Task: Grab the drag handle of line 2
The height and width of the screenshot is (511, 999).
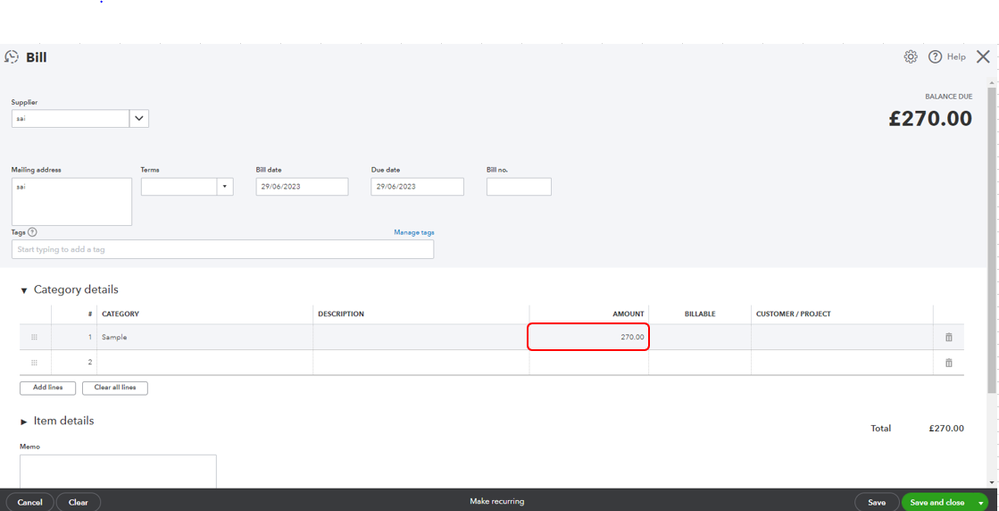Action: (x=34, y=363)
